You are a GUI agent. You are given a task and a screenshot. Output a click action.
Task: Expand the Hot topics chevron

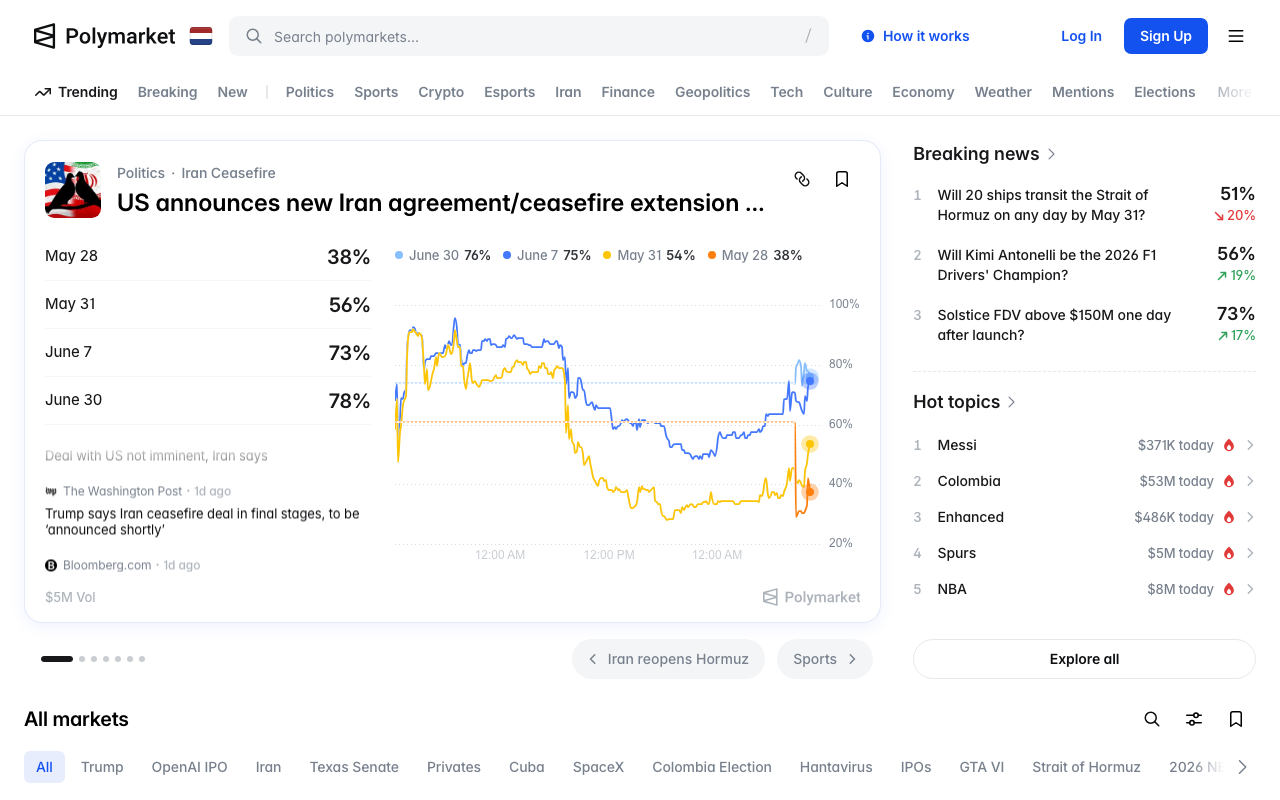point(1011,402)
